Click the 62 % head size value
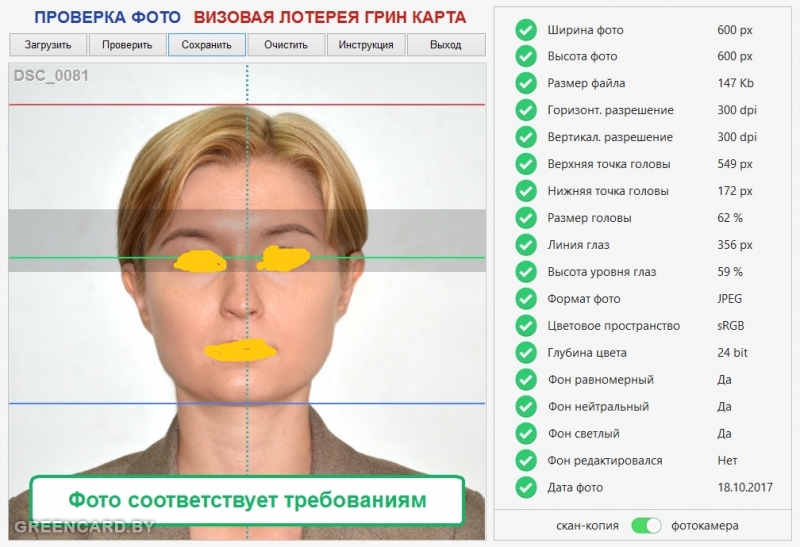Screen dimensions: 800x547 point(730,218)
